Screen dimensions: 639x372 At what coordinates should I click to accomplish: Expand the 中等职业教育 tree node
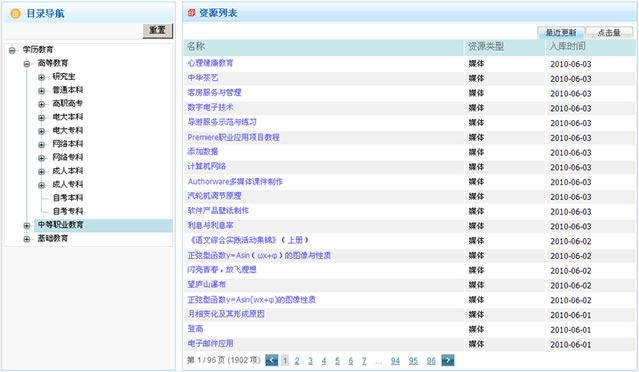pos(27,225)
